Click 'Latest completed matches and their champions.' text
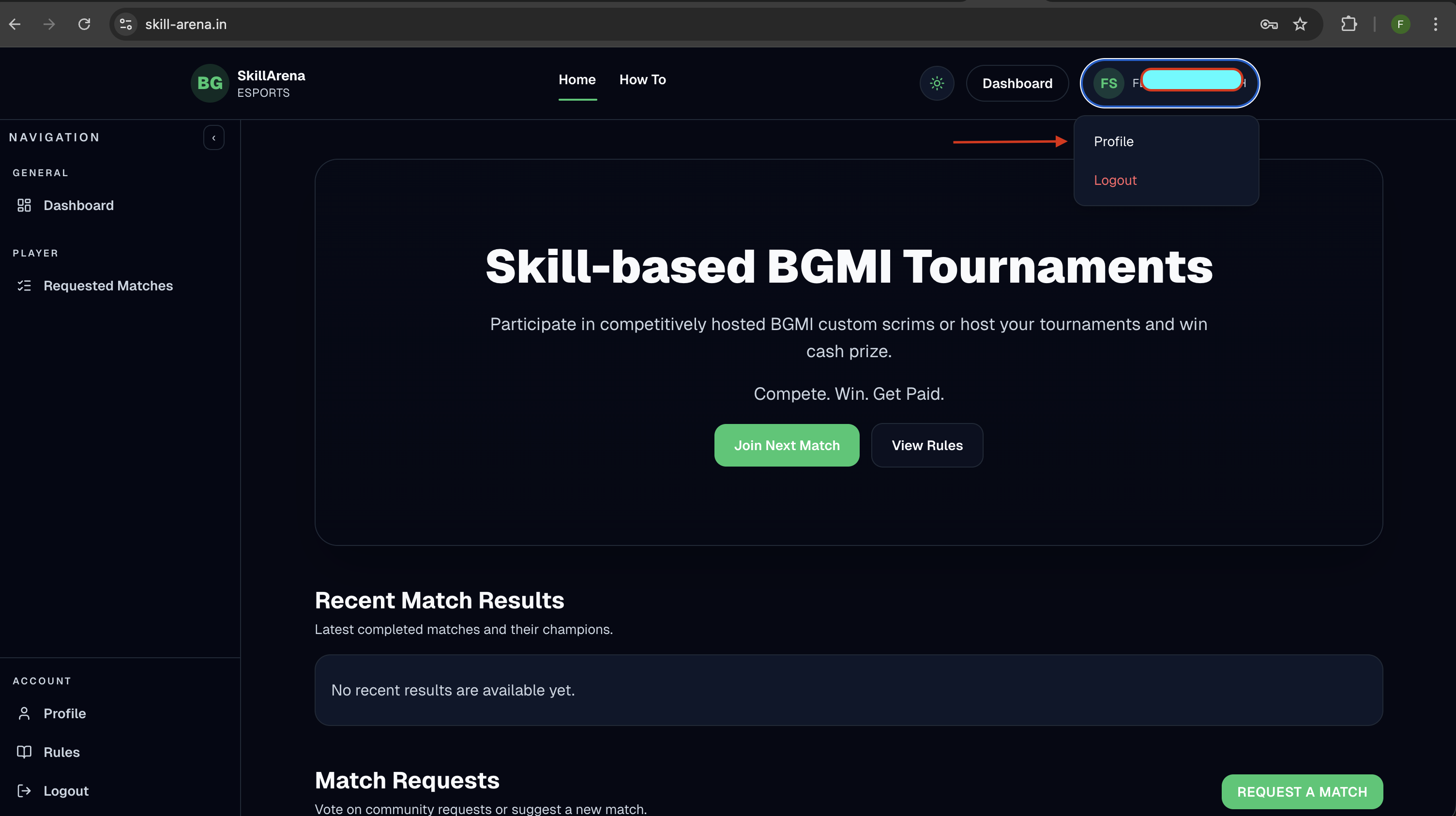 point(464,629)
